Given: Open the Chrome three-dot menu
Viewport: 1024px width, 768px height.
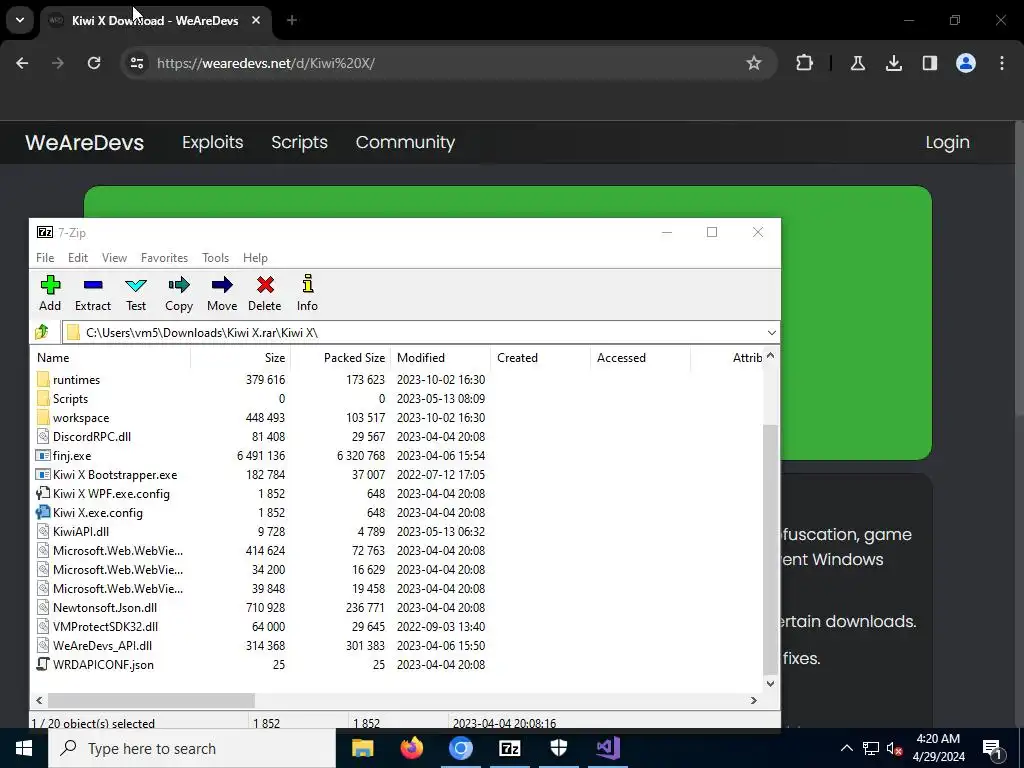Looking at the screenshot, I should click(x=1002, y=63).
